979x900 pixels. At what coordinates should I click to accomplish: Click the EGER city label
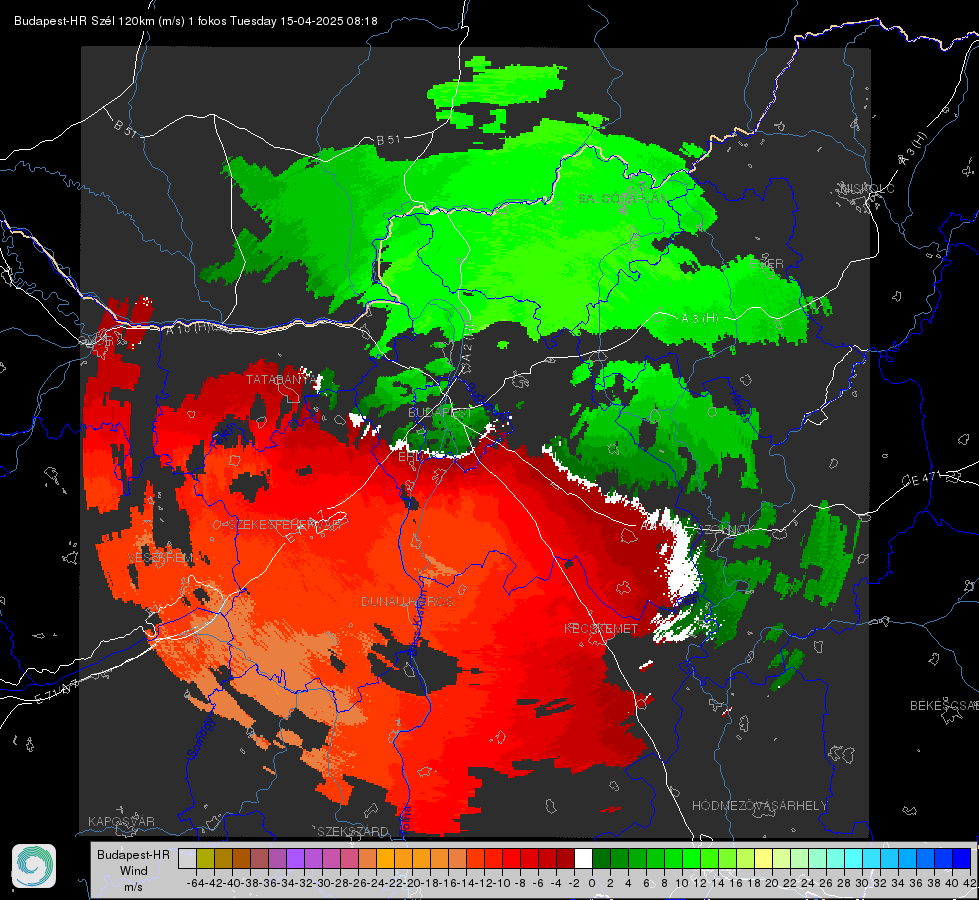[766, 264]
